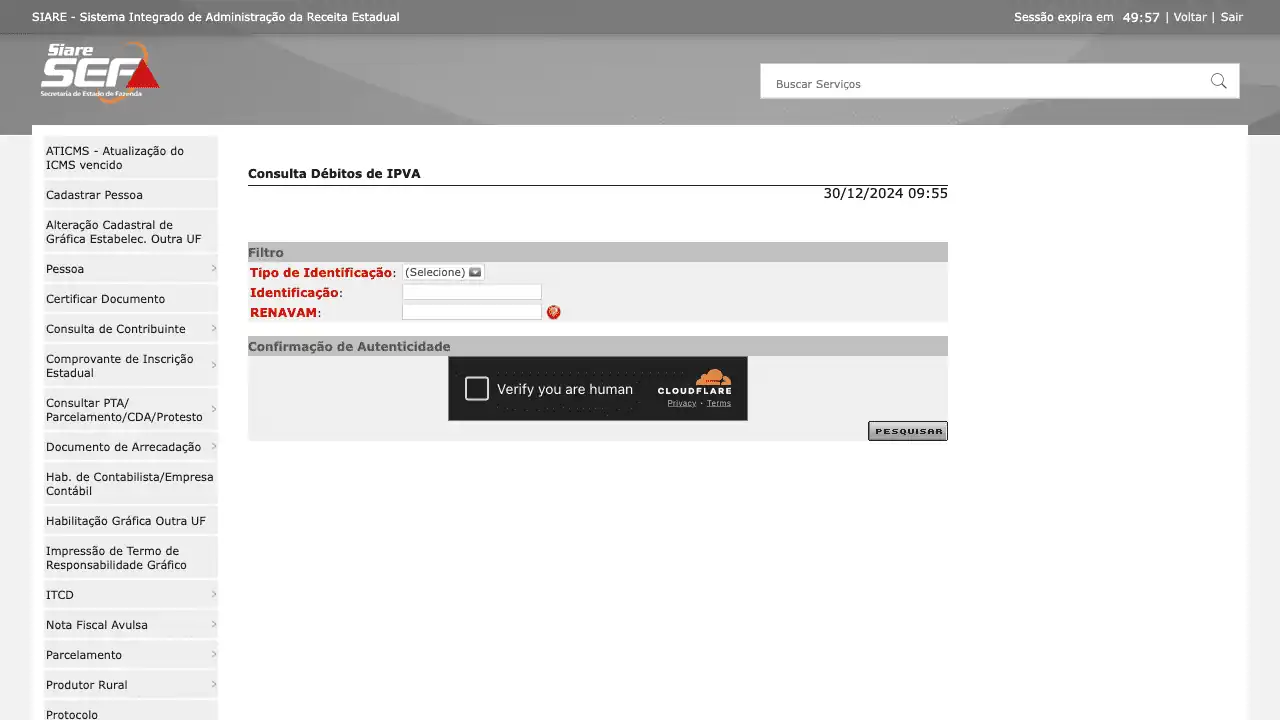Focus the Identificação input field

click(471, 292)
